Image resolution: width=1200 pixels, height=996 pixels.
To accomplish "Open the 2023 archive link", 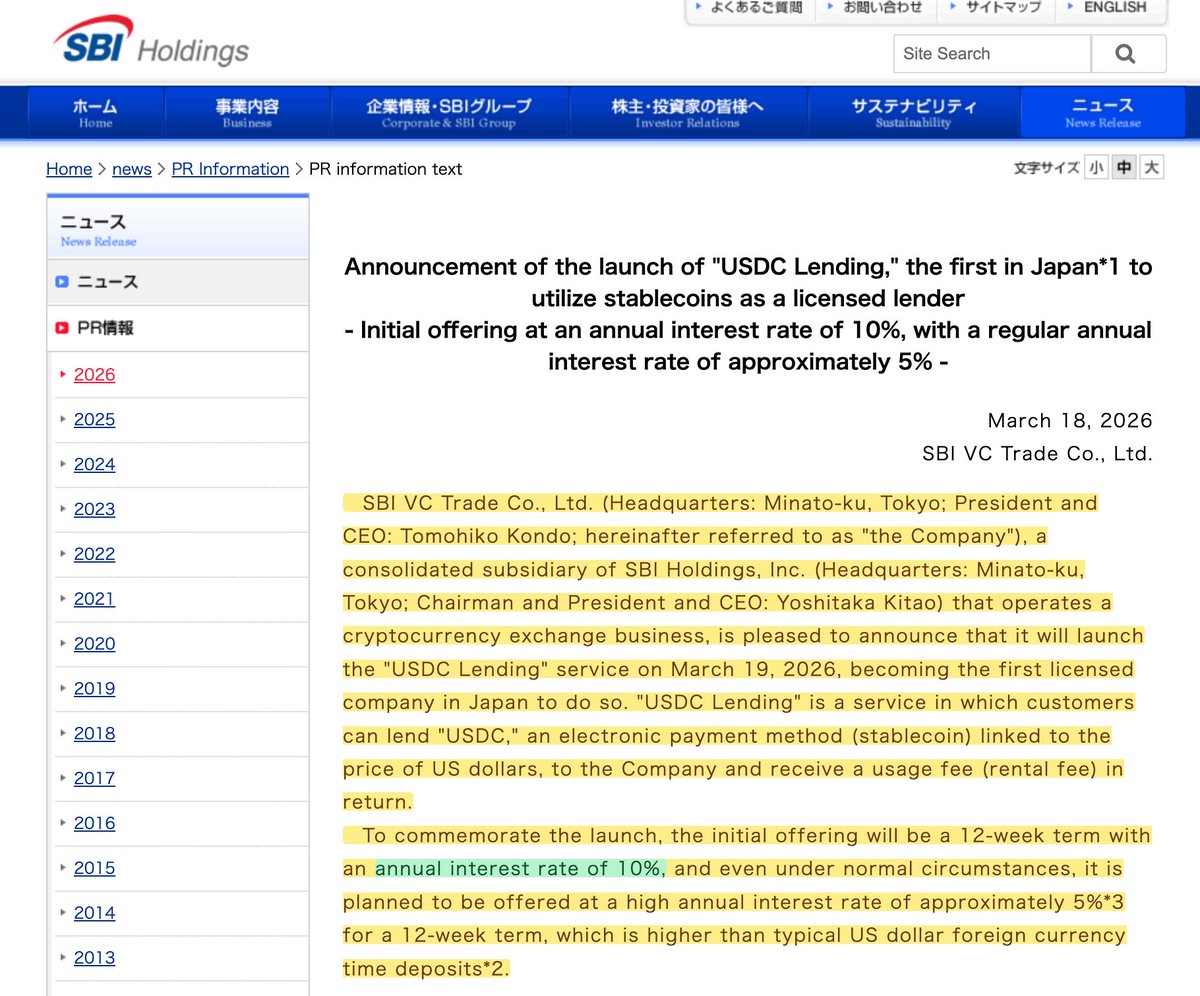I will (94, 509).
